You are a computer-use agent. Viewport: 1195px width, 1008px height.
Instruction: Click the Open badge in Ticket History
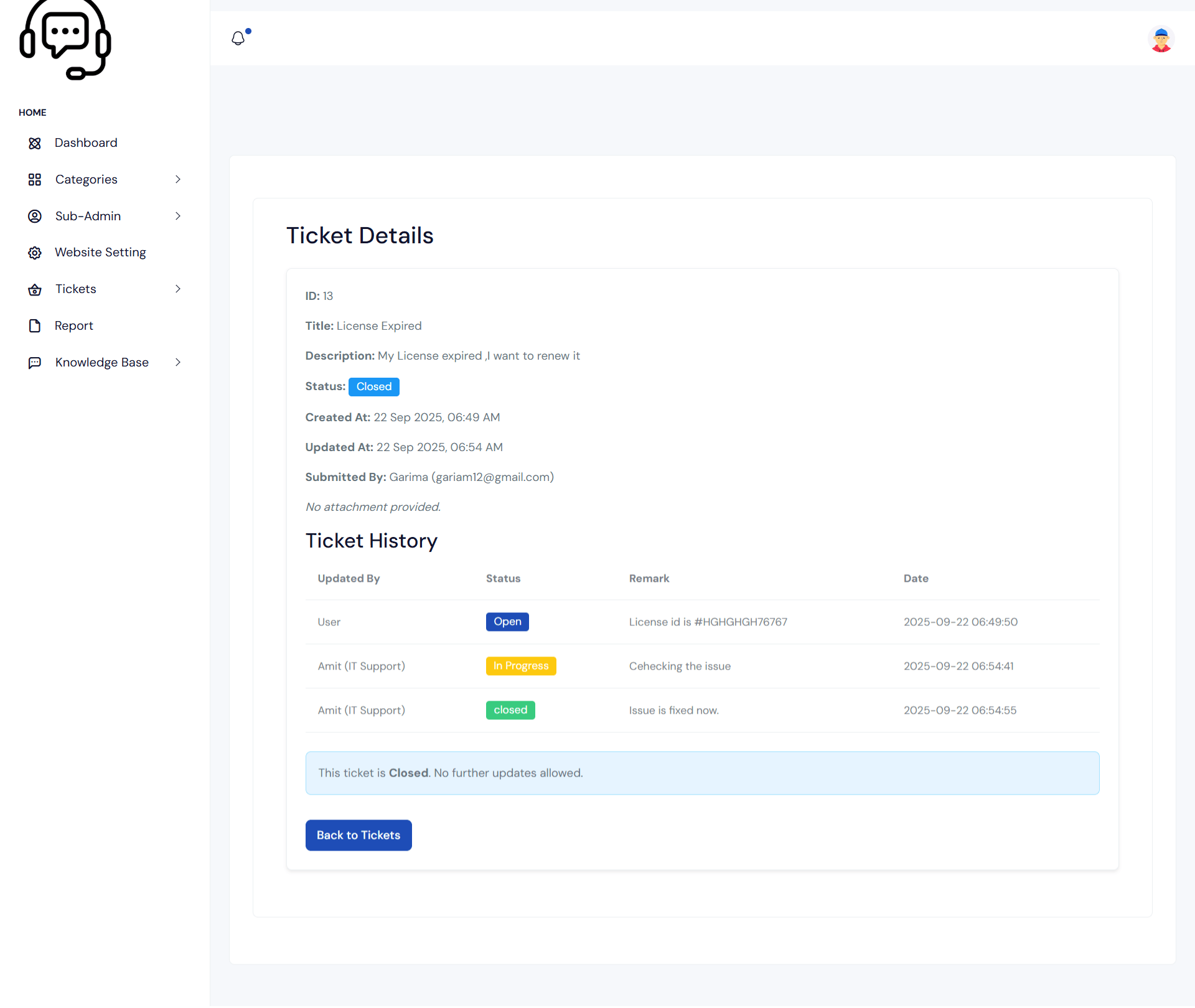507,622
